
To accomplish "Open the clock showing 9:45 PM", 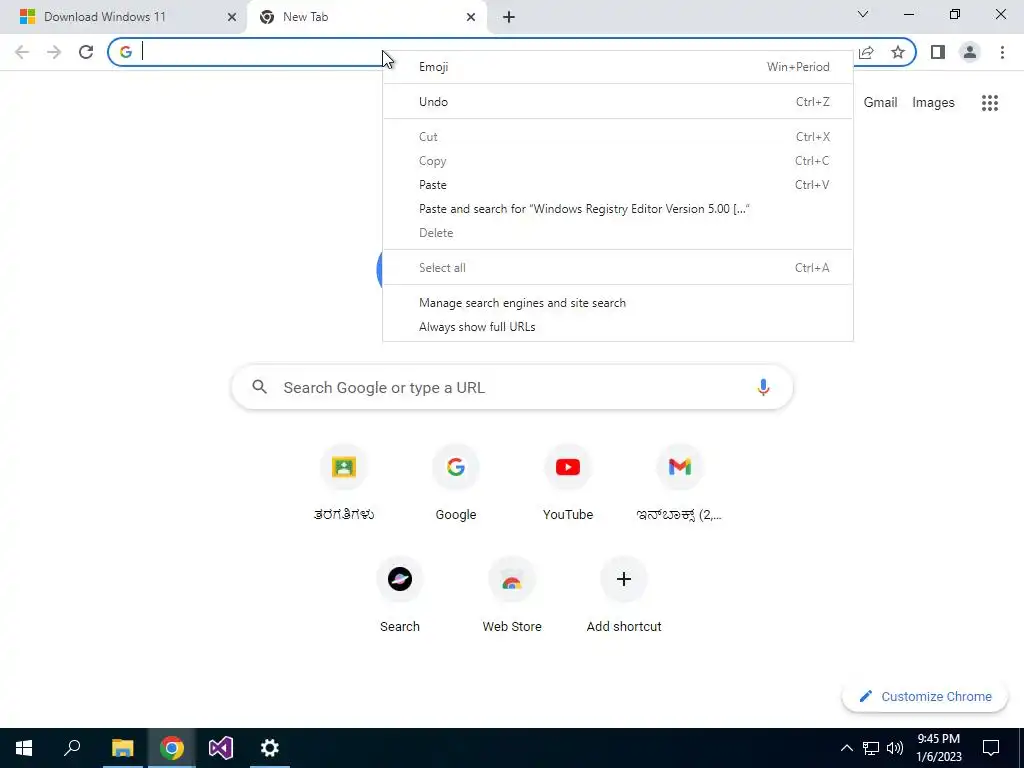I will click(x=939, y=748).
